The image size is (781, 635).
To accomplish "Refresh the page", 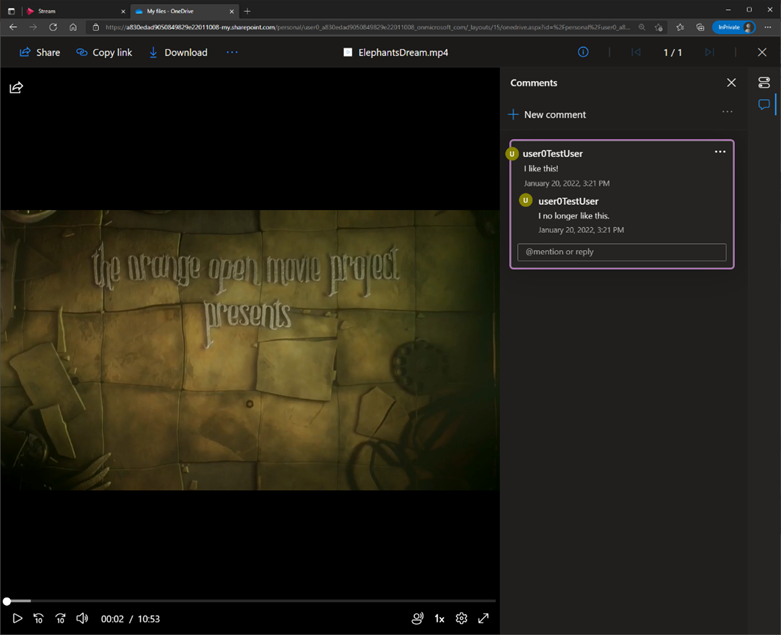I will (53, 27).
